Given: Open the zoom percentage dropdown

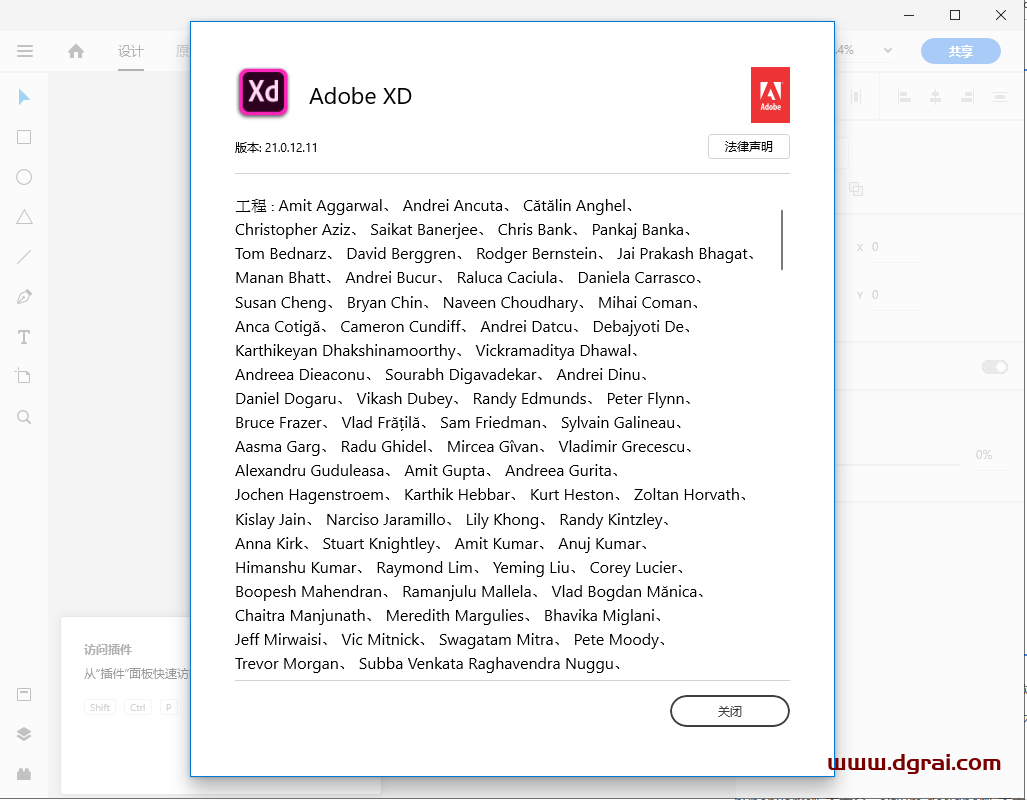Looking at the screenshot, I should [887, 50].
